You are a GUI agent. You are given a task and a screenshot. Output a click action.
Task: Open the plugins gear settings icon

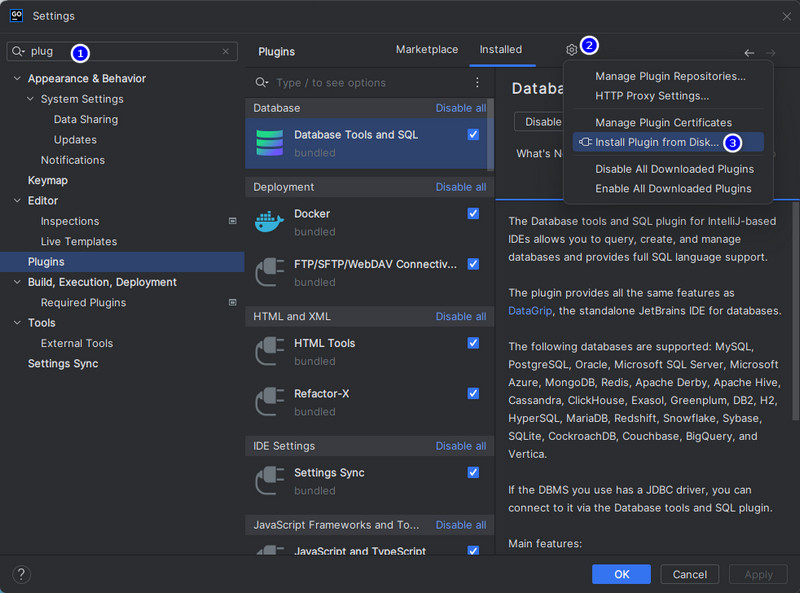point(571,50)
